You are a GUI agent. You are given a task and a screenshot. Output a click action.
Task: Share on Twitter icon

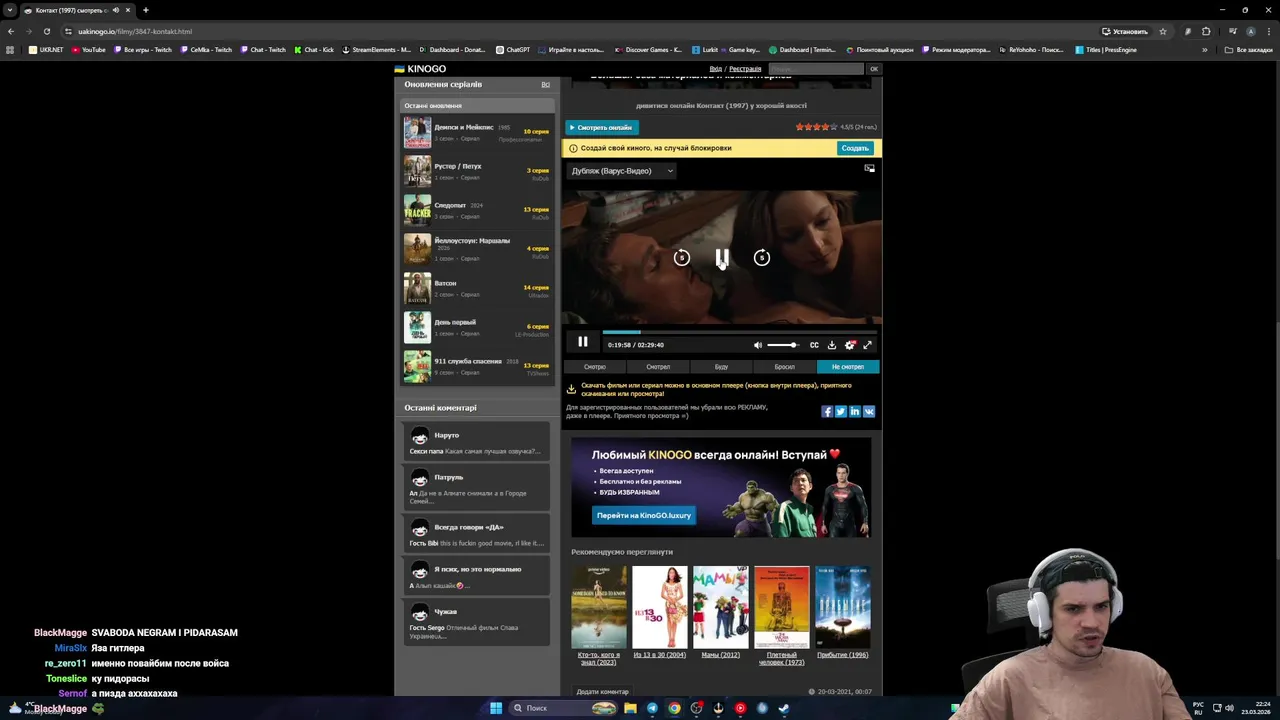click(841, 411)
